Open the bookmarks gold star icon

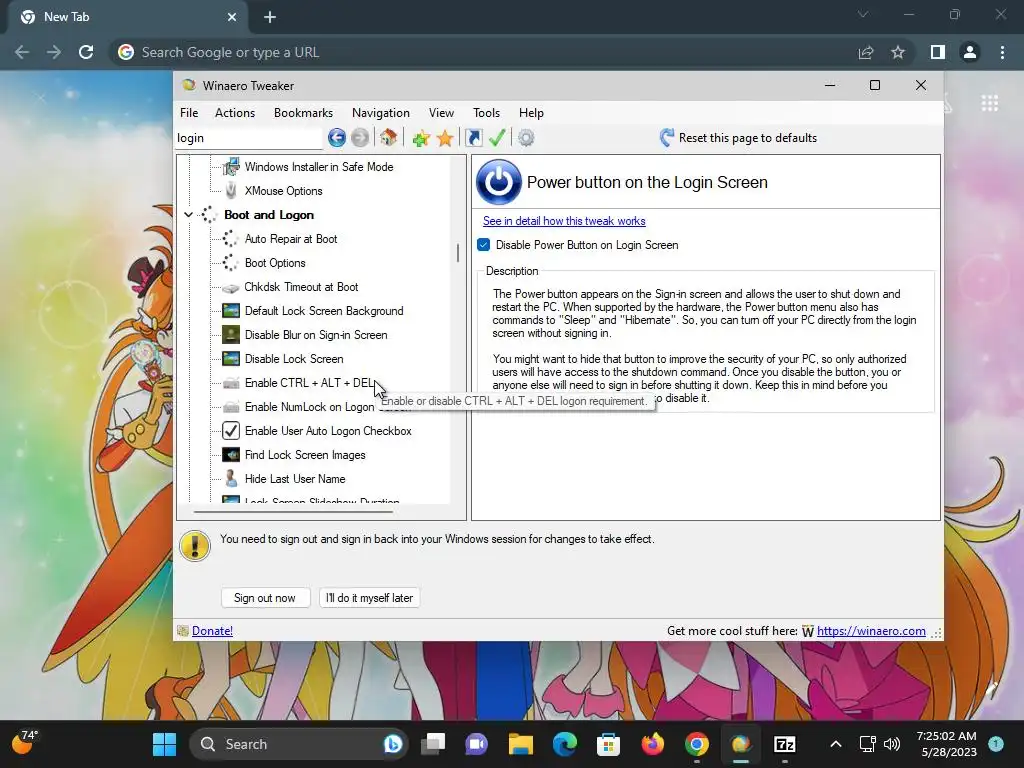pyautogui.click(x=445, y=138)
